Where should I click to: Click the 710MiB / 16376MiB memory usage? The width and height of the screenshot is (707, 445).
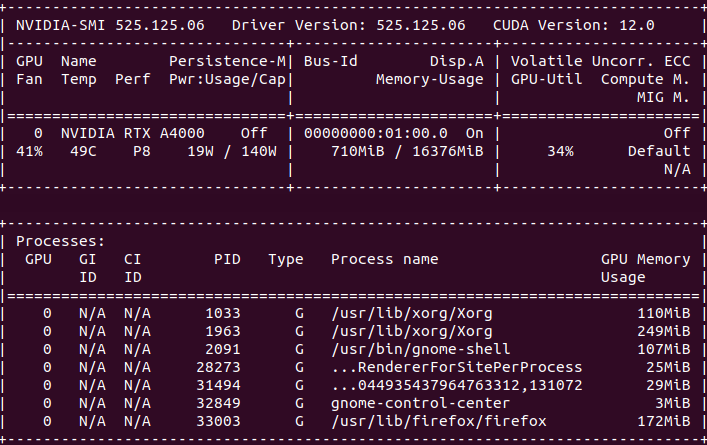[407, 151]
